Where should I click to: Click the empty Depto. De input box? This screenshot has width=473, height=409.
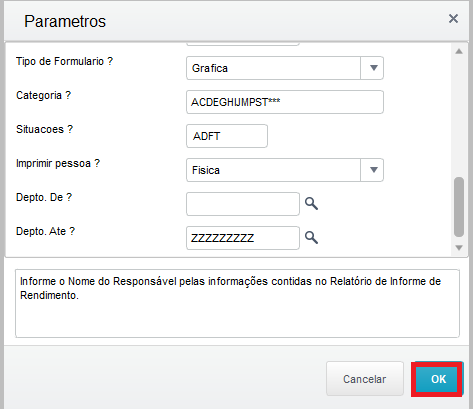[243, 204]
